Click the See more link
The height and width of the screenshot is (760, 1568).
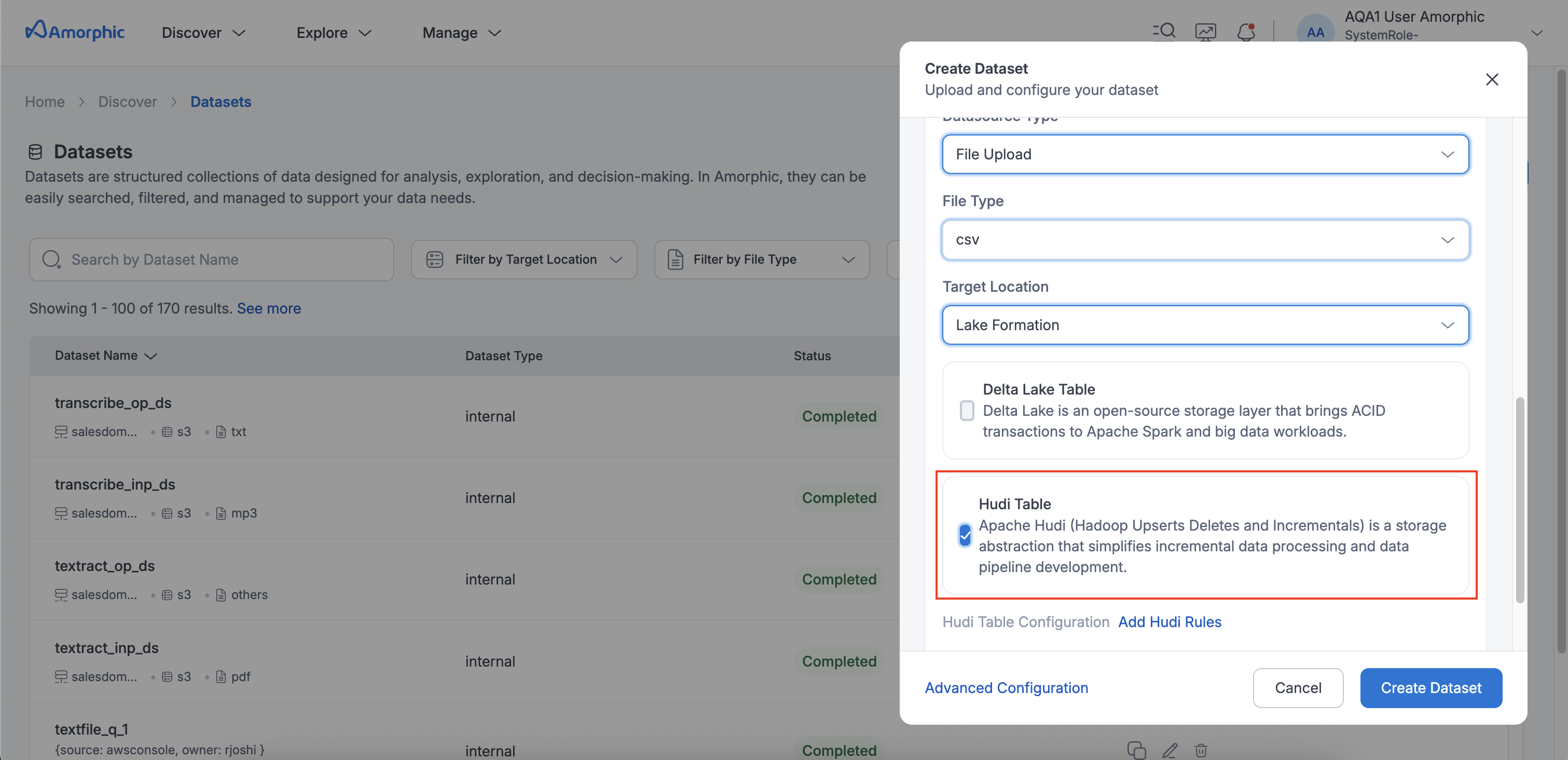point(268,308)
